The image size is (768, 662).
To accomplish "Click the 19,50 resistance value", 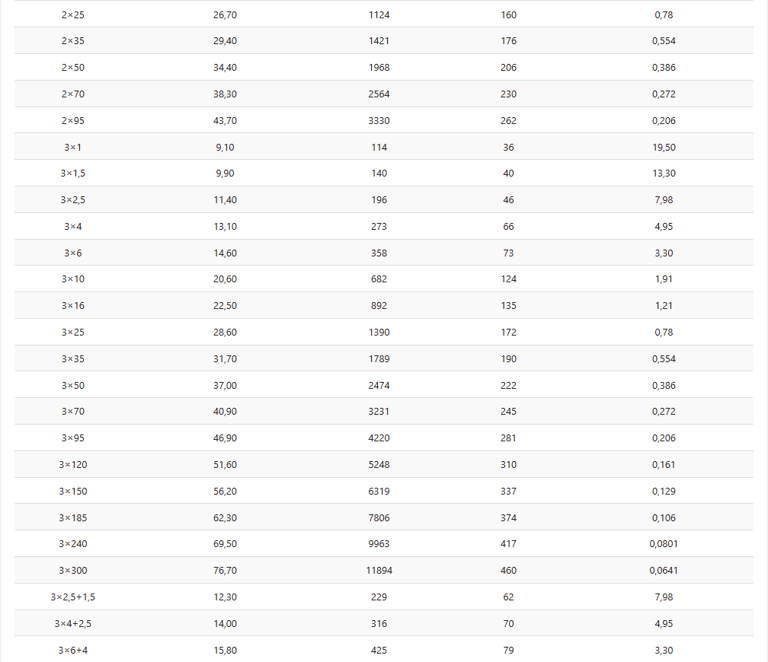I will coord(664,147).
